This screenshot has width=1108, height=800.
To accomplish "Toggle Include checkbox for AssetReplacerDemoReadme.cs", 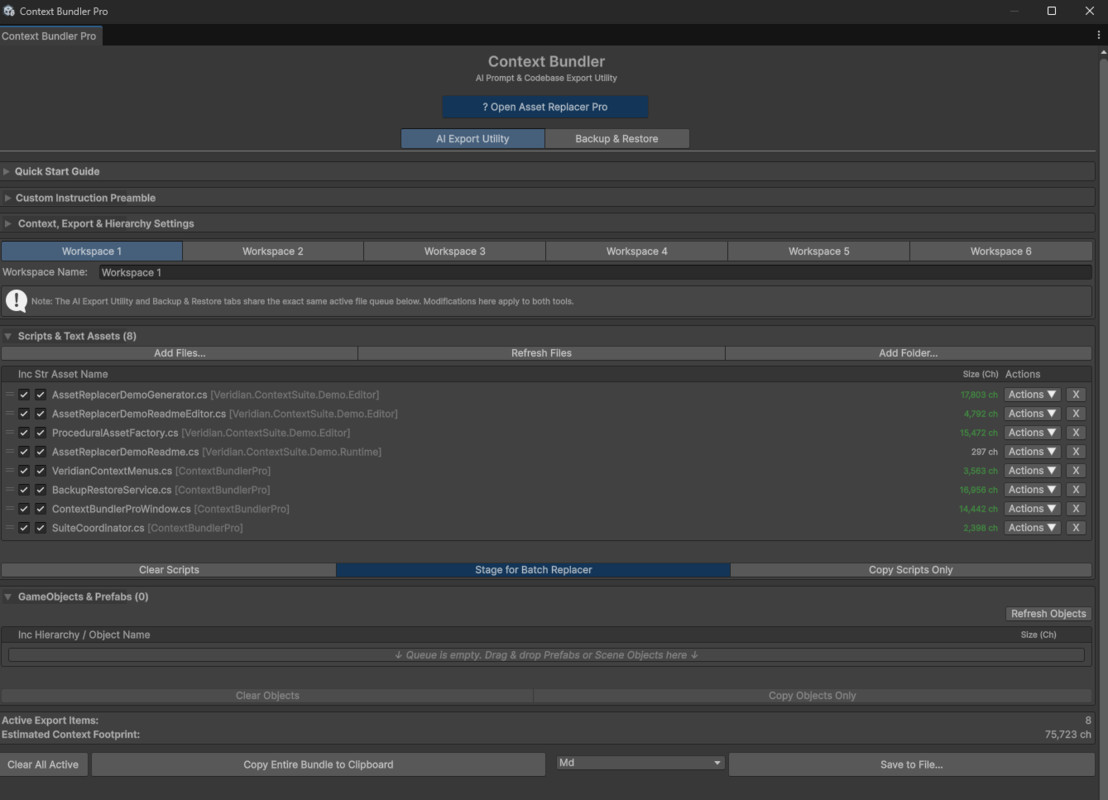I will pos(24,452).
